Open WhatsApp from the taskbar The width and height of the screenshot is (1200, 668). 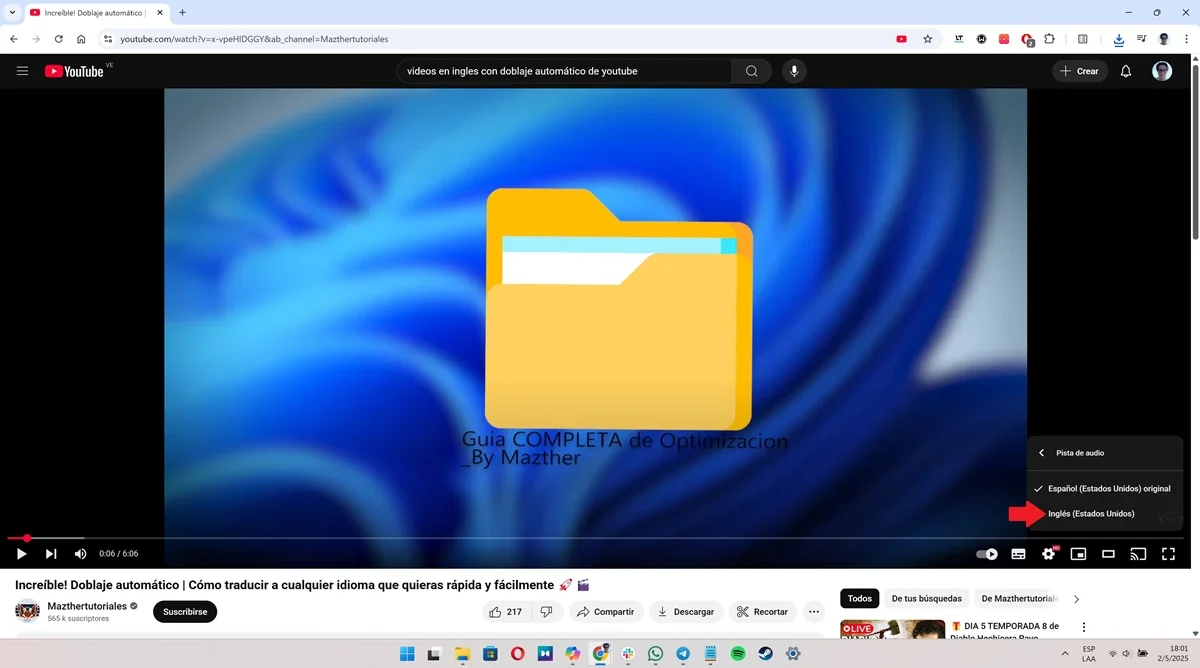point(655,654)
